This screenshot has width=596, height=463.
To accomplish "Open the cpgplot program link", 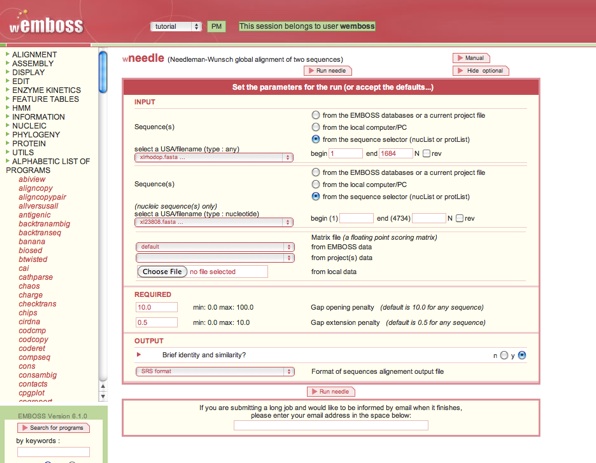I will coord(32,393).
